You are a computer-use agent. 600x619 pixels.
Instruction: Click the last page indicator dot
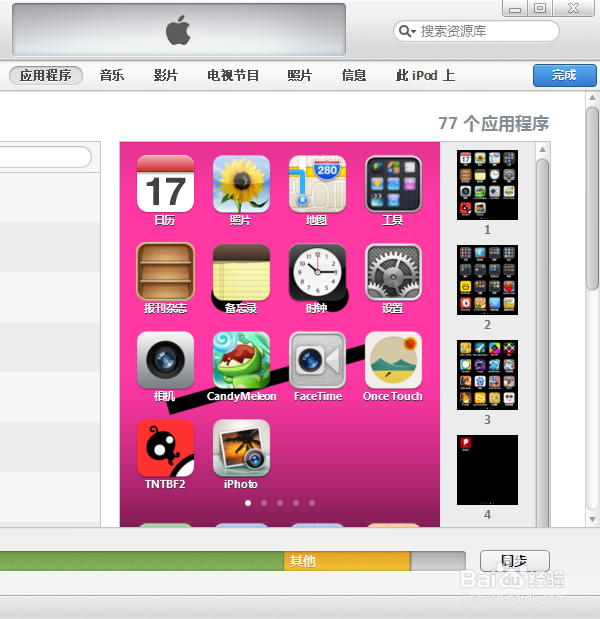point(312,503)
